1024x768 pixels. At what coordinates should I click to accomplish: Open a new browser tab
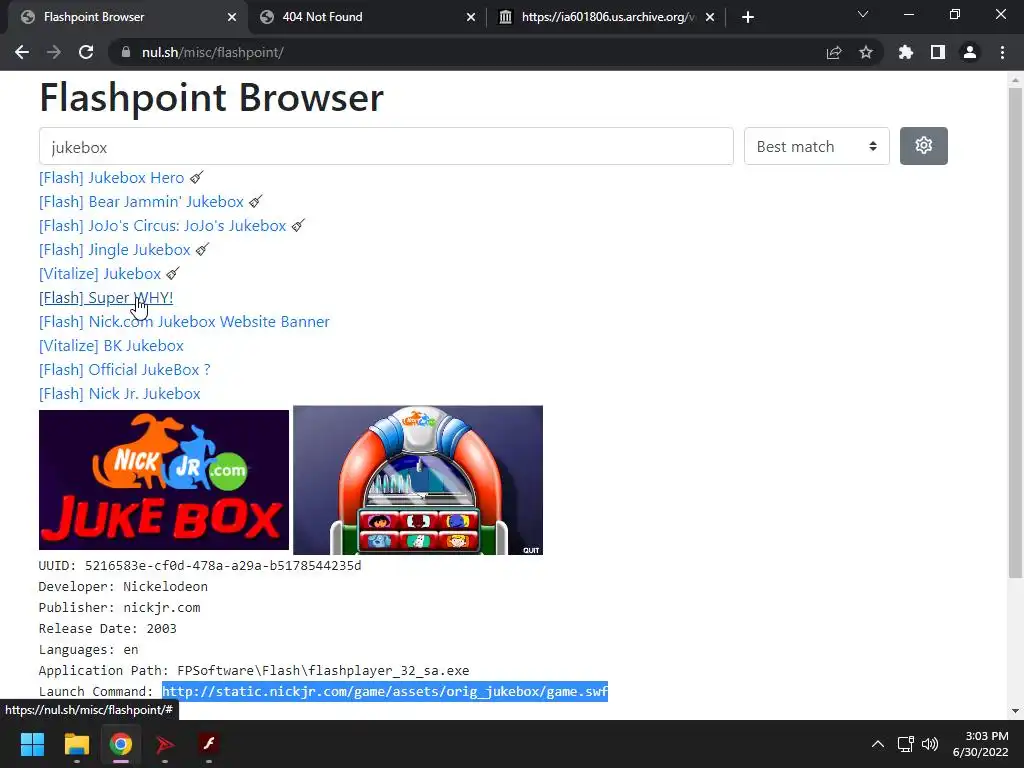click(748, 17)
